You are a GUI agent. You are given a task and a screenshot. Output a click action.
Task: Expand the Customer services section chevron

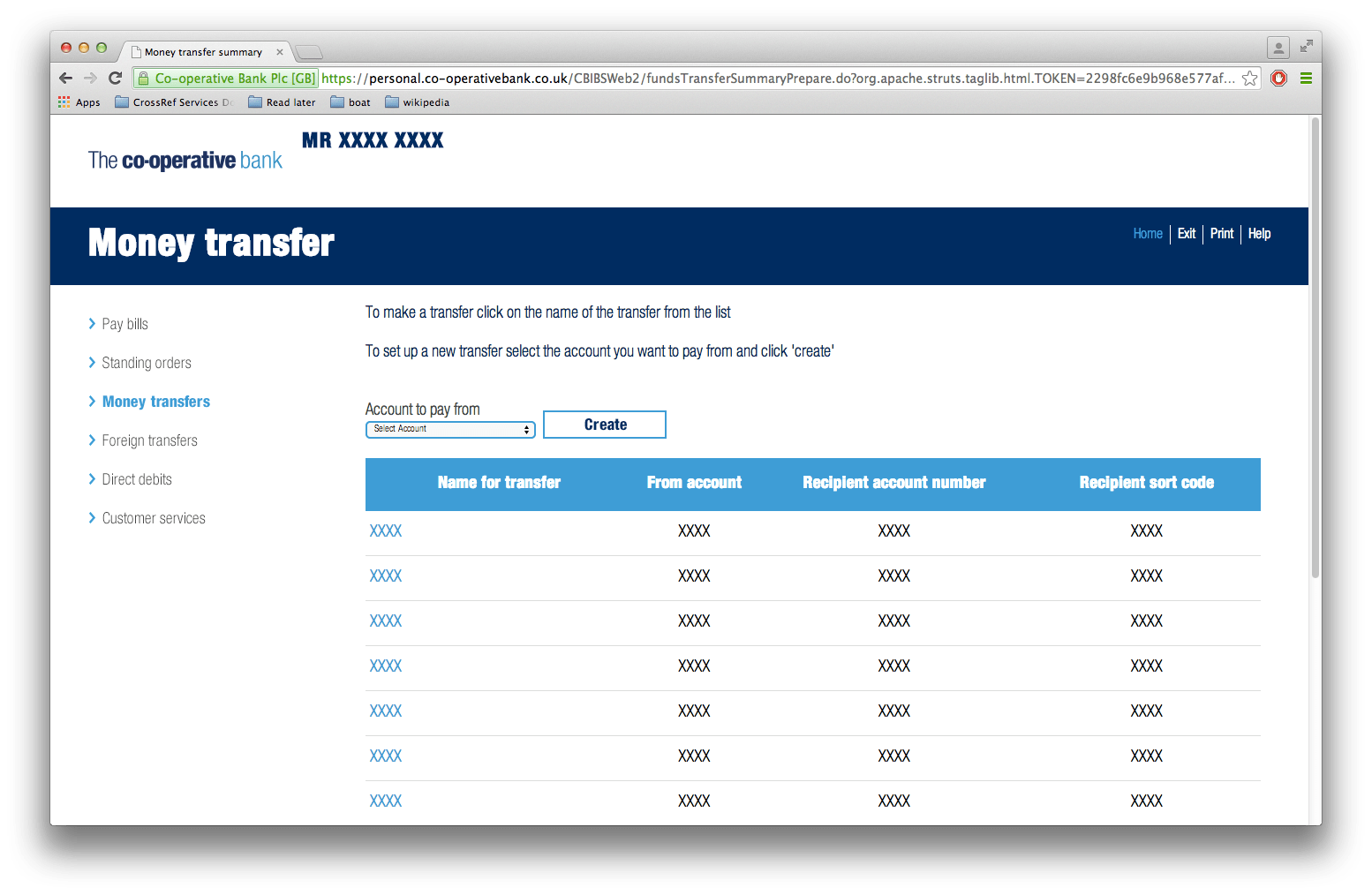(x=93, y=517)
